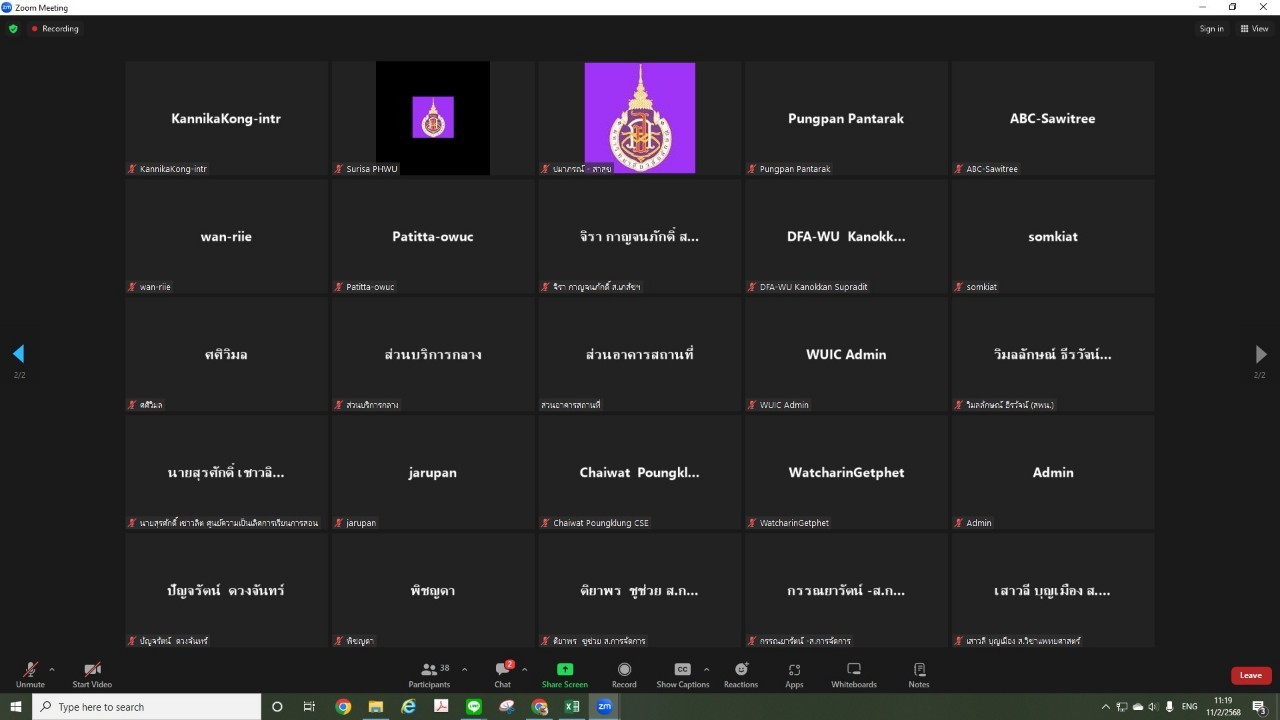
Task: Open the Apps panel
Action: [794, 674]
